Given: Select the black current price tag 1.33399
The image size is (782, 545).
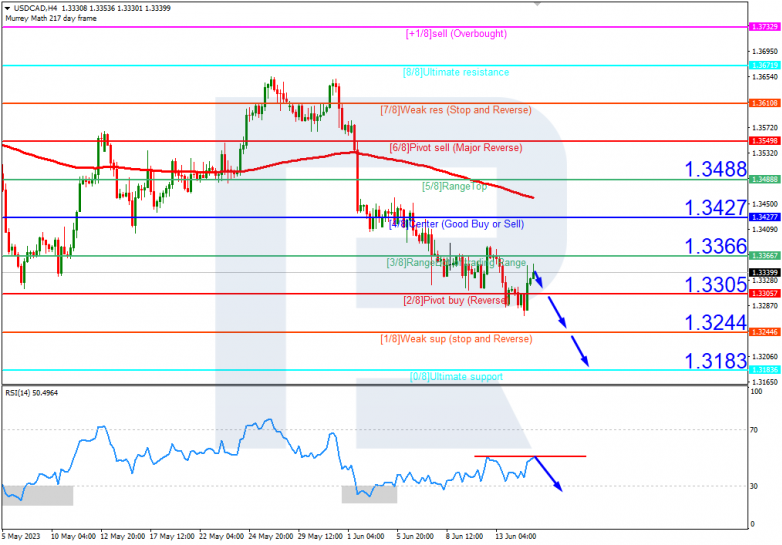Looking at the screenshot, I should [x=765, y=273].
